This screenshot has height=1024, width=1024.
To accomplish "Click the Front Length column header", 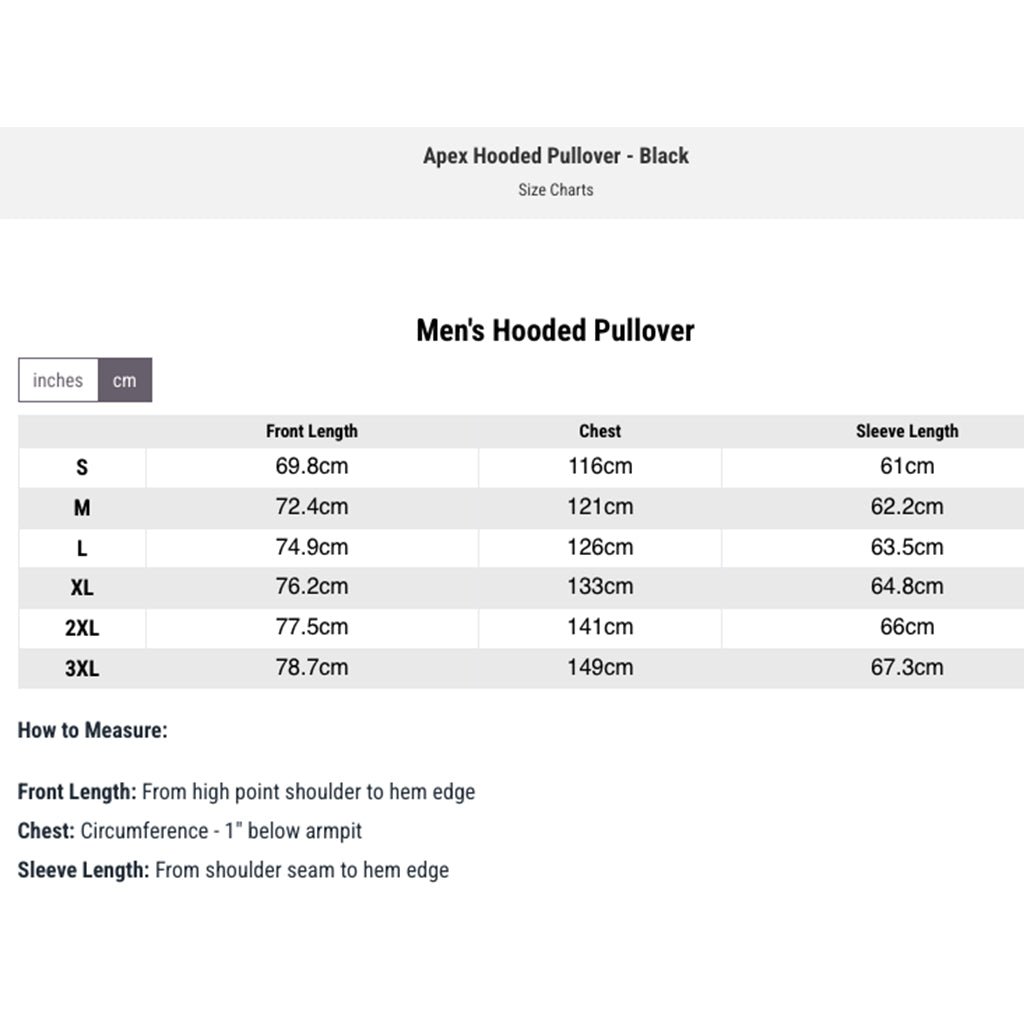I will pos(312,432).
